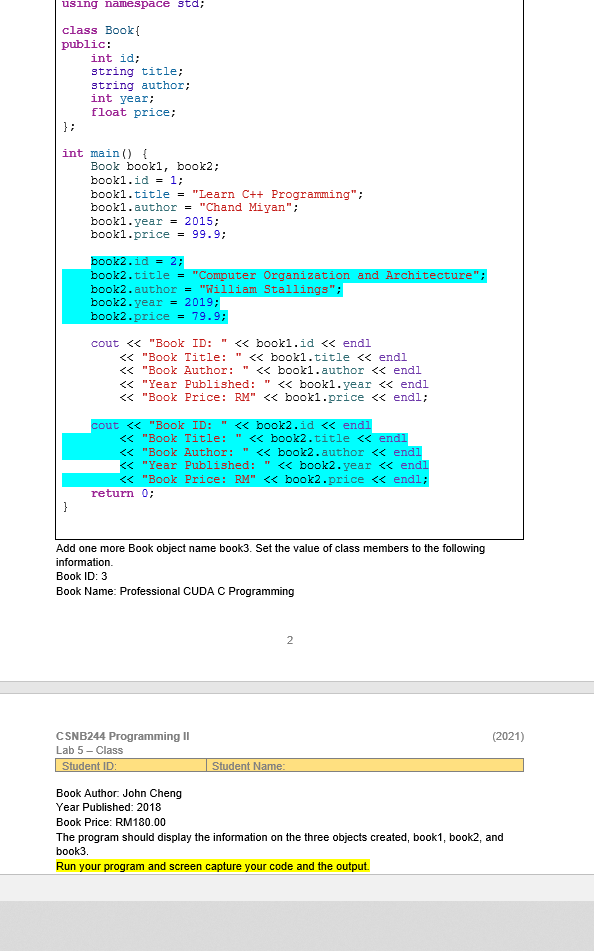The height and width of the screenshot is (951, 594).
Task: Click 'Year Published: 2018' line
Action: (109, 807)
